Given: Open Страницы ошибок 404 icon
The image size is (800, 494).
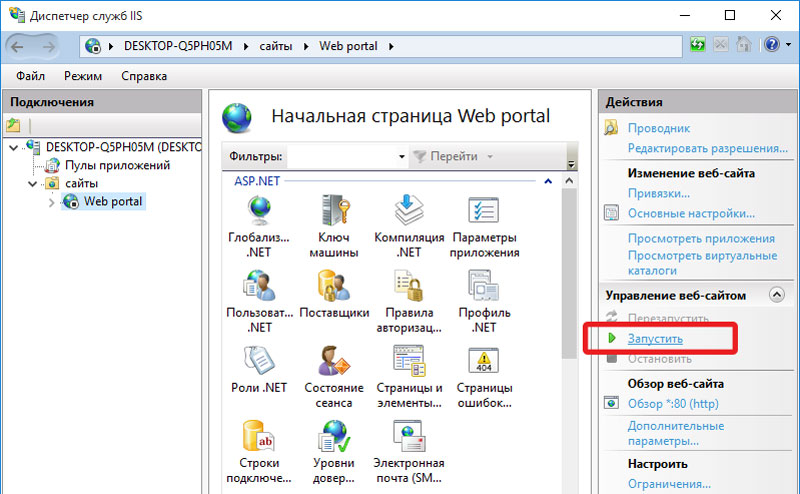Looking at the screenshot, I should coord(484,360).
